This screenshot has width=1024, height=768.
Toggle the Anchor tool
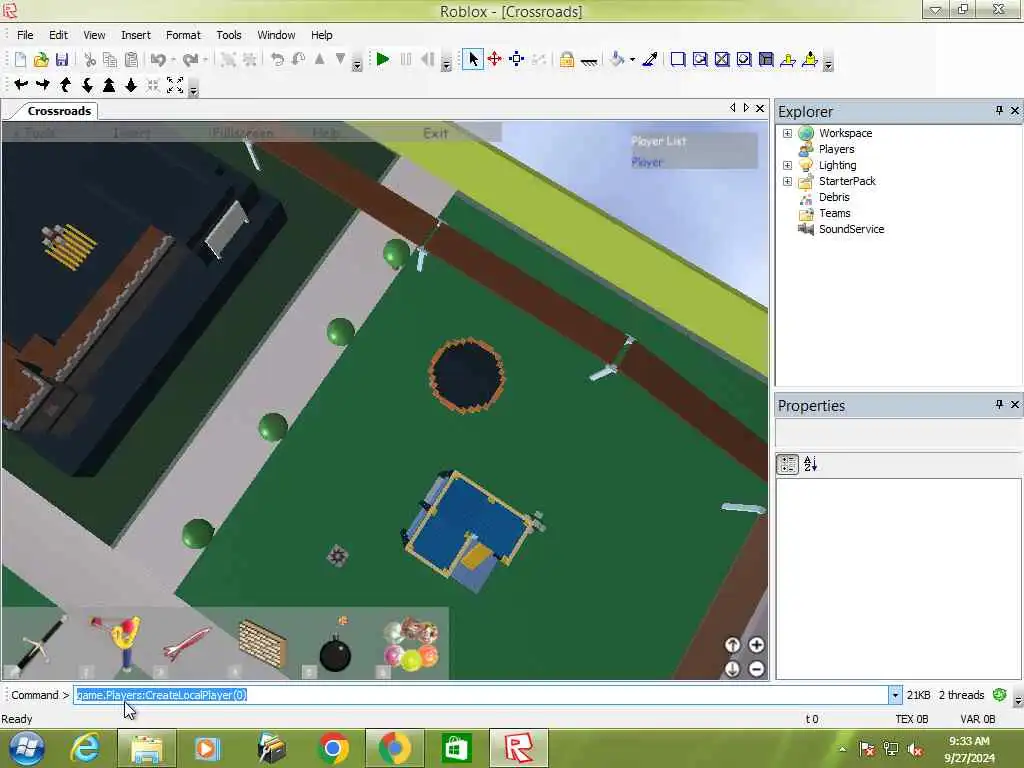(588, 61)
